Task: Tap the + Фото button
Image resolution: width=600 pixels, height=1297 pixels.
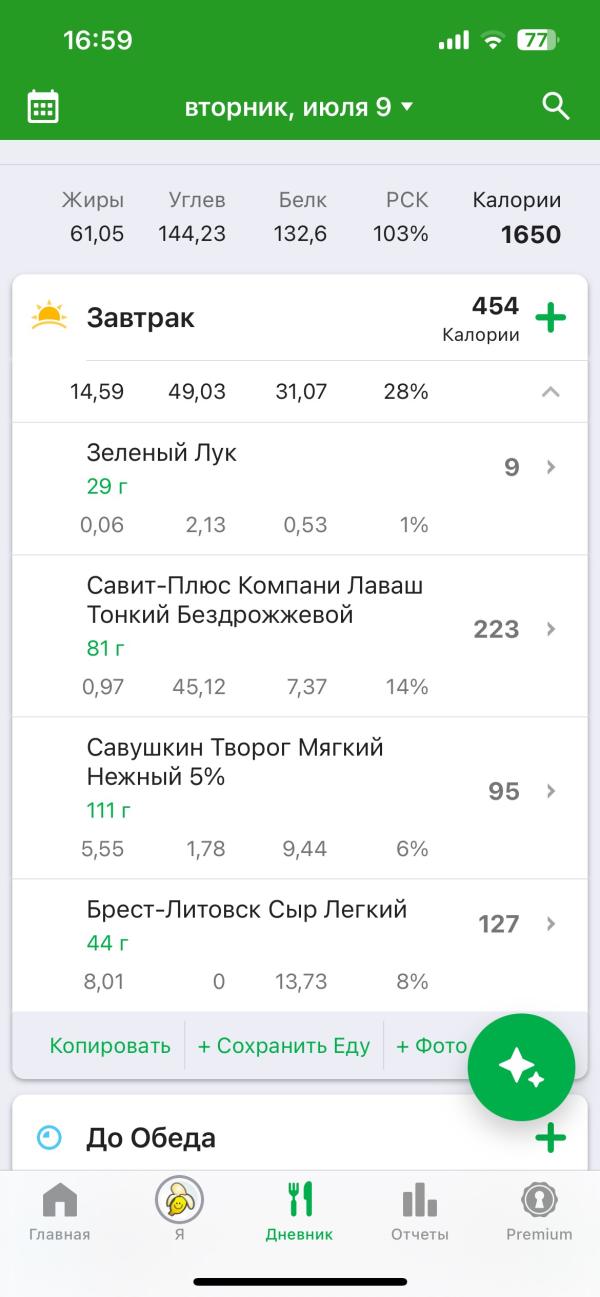Action: pyautogui.click(x=431, y=1046)
